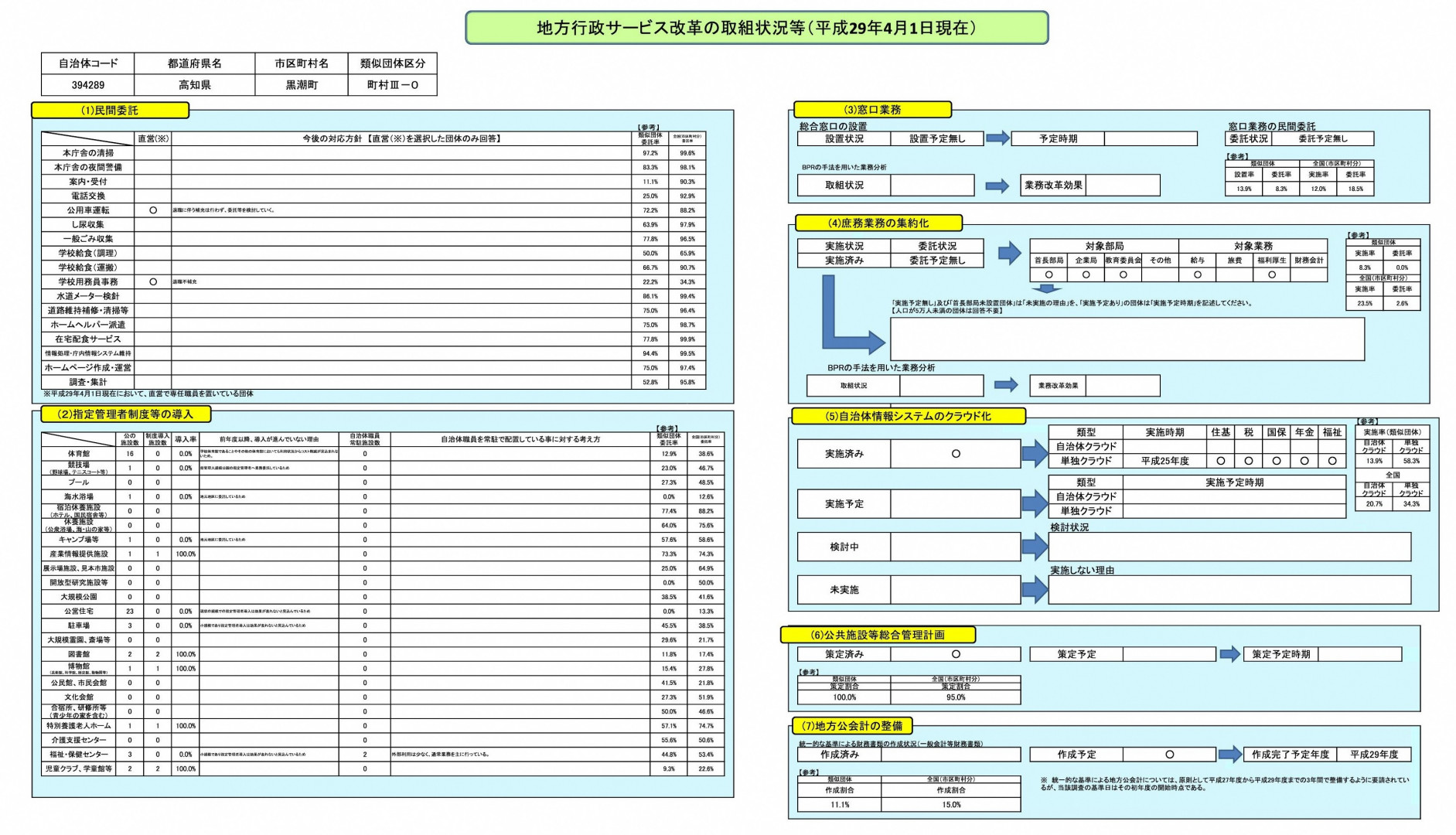The image size is (1456, 835).
Task: Select the 電話交換 row label
Action: pos(88,196)
